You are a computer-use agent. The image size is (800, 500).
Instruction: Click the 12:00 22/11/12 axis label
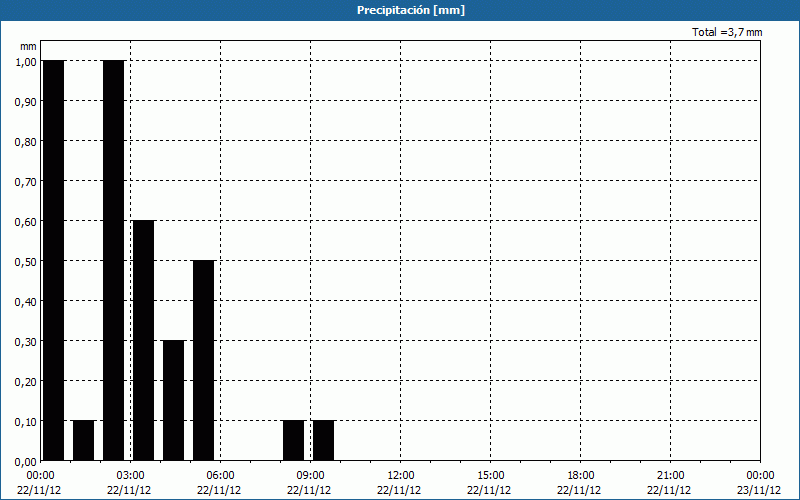(400, 483)
